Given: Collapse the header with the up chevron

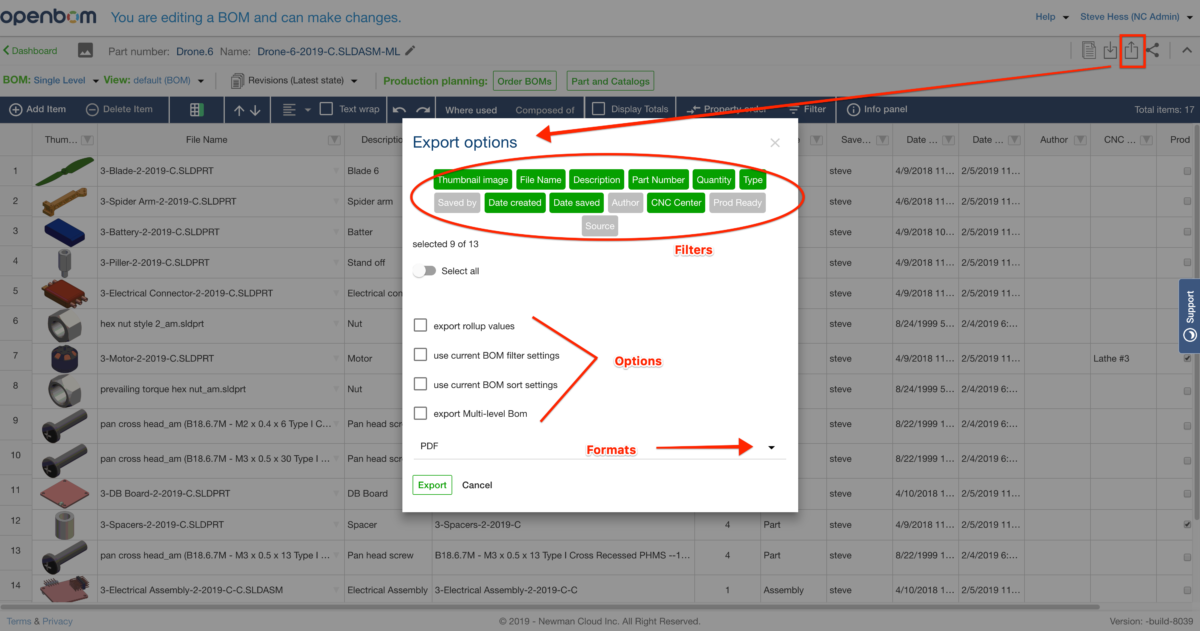Looking at the screenshot, I should tap(1187, 50).
